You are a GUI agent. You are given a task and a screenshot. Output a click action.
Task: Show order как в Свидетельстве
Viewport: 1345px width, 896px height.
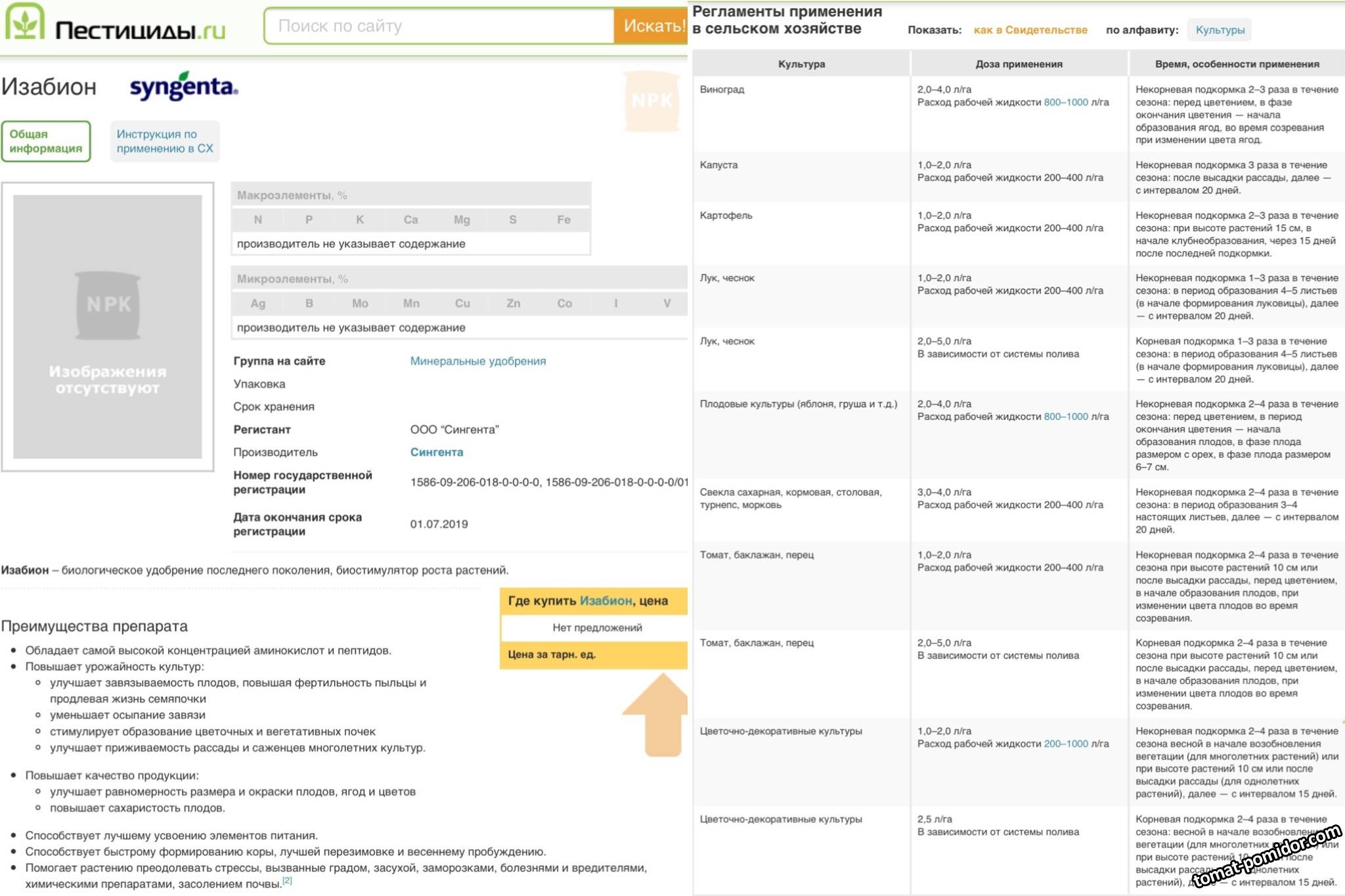click(x=1030, y=30)
